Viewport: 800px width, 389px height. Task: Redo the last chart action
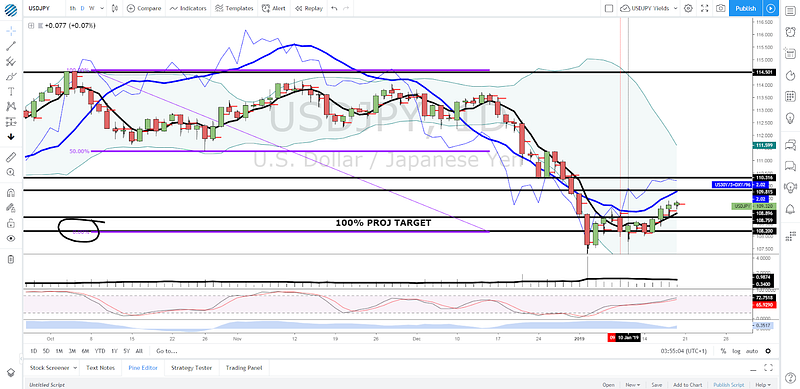346,8
